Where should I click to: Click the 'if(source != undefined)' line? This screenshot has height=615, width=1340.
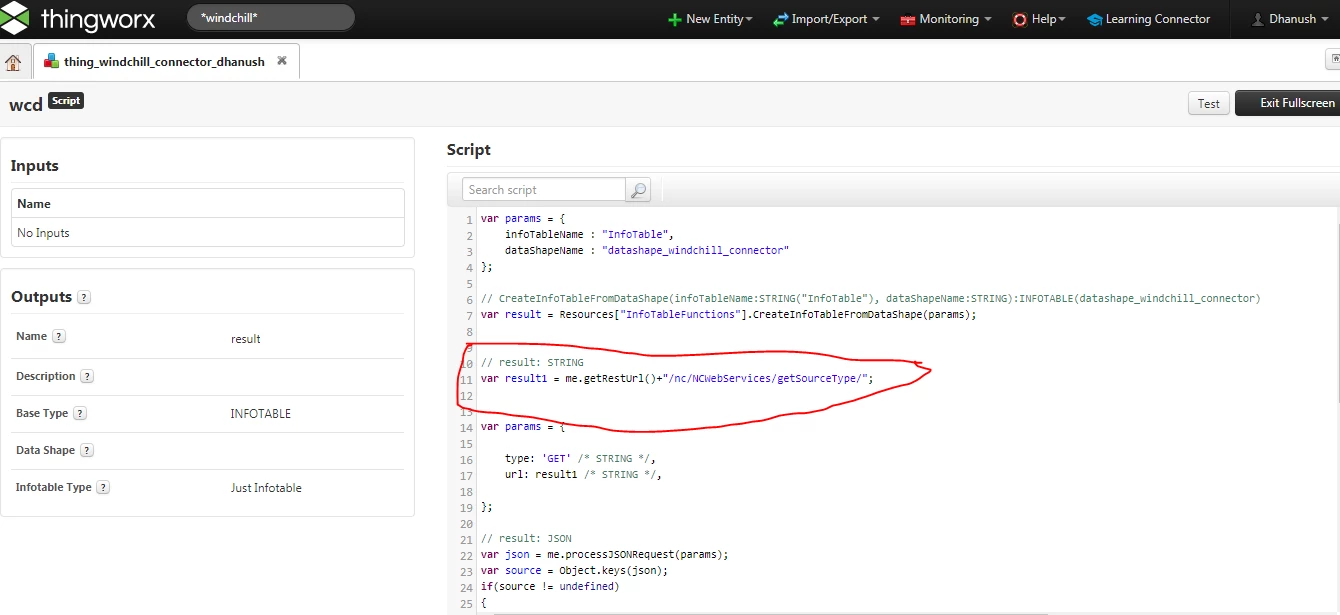550,586
